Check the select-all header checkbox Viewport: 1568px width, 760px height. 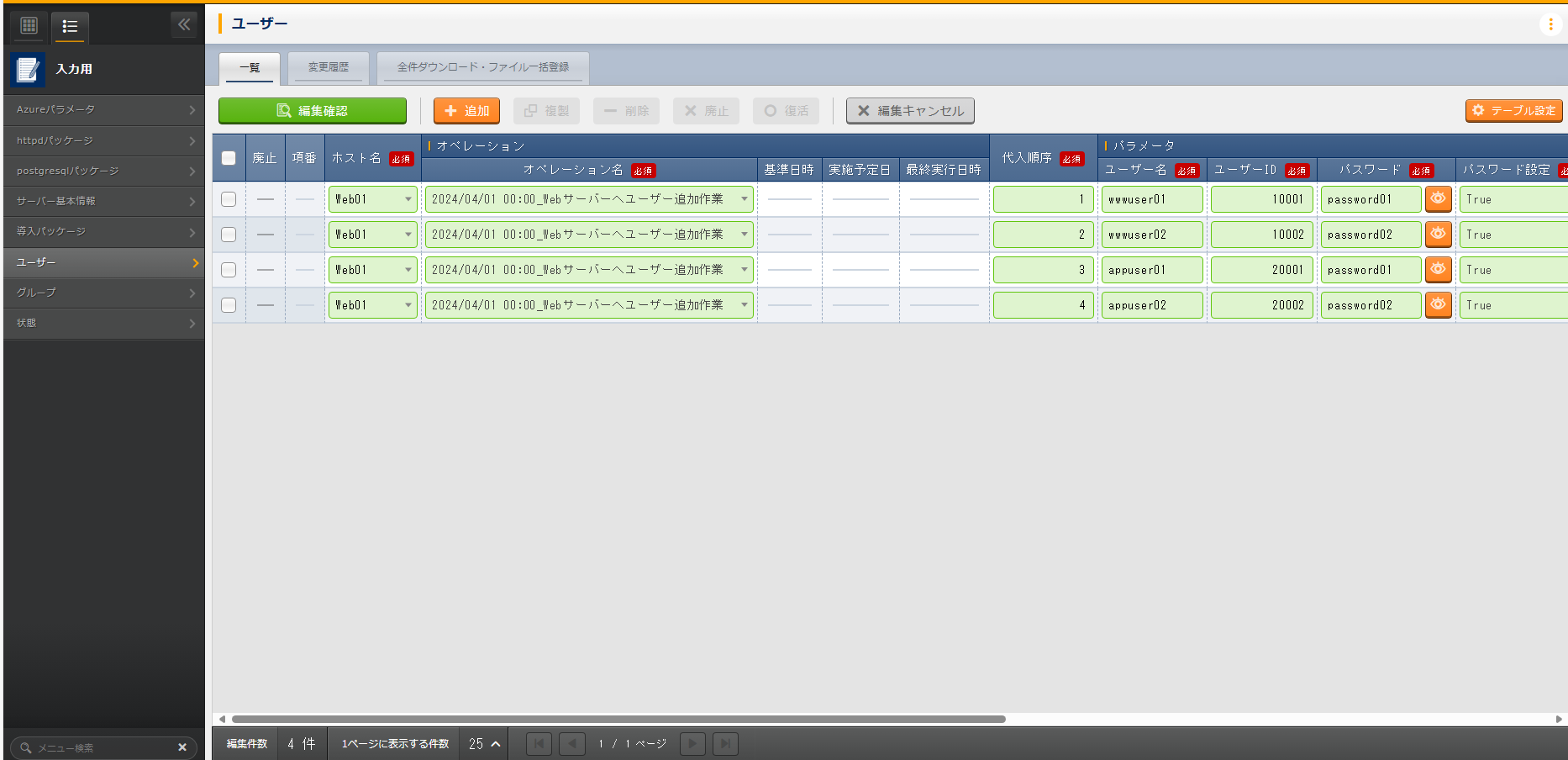(229, 158)
